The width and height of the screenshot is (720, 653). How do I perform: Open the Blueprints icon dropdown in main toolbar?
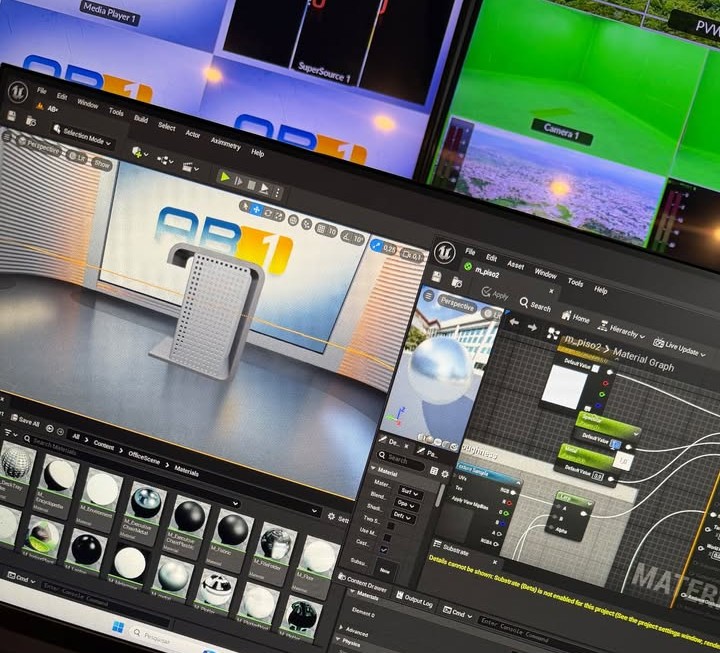coord(164,160)
